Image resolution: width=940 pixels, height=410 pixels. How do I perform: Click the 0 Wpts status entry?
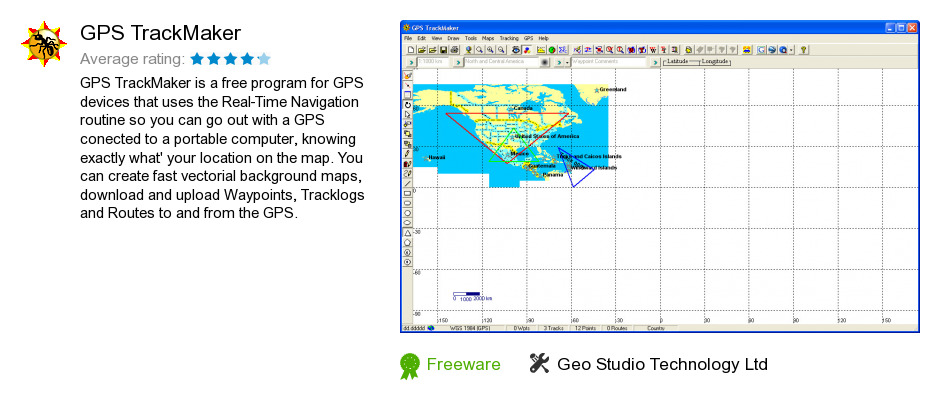pos(522,328)
